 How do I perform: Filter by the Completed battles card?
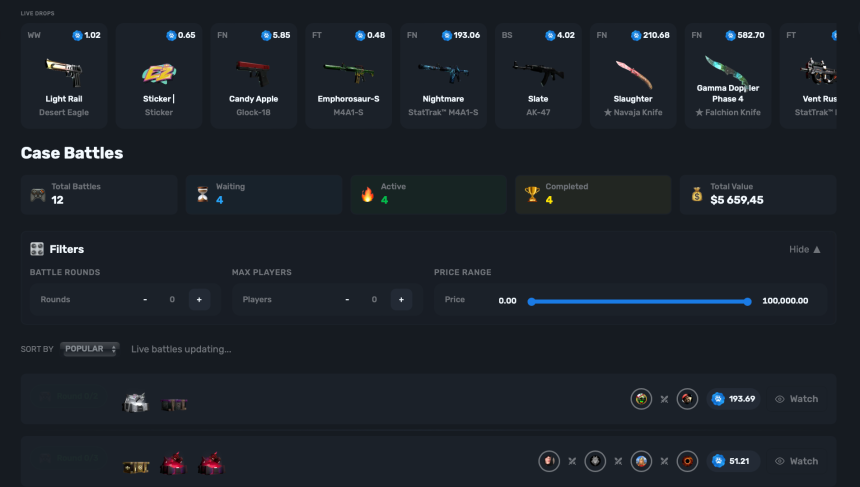coord(593,194)
